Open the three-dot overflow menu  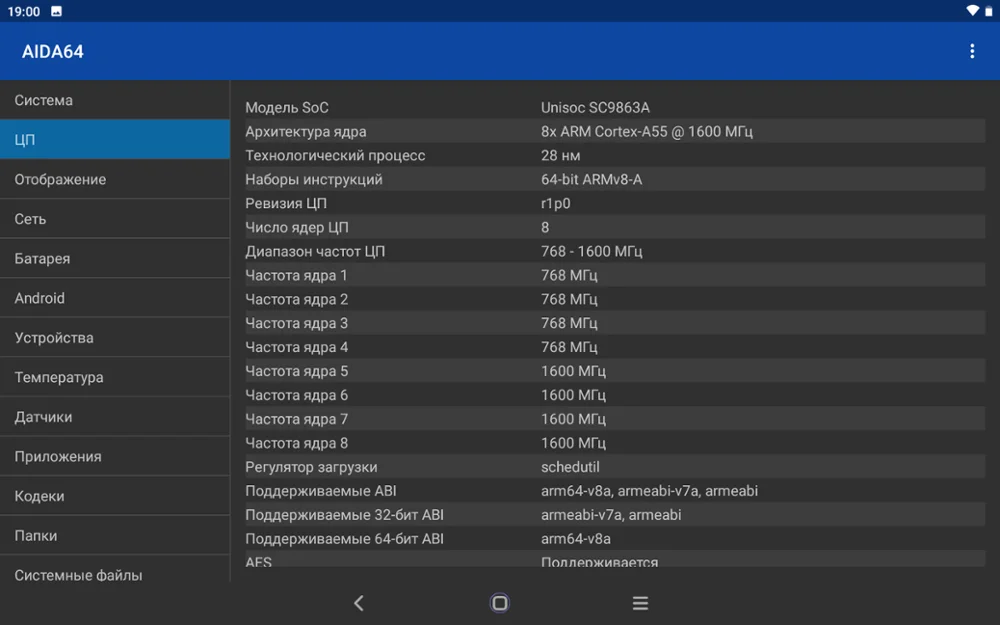point(971,52)
